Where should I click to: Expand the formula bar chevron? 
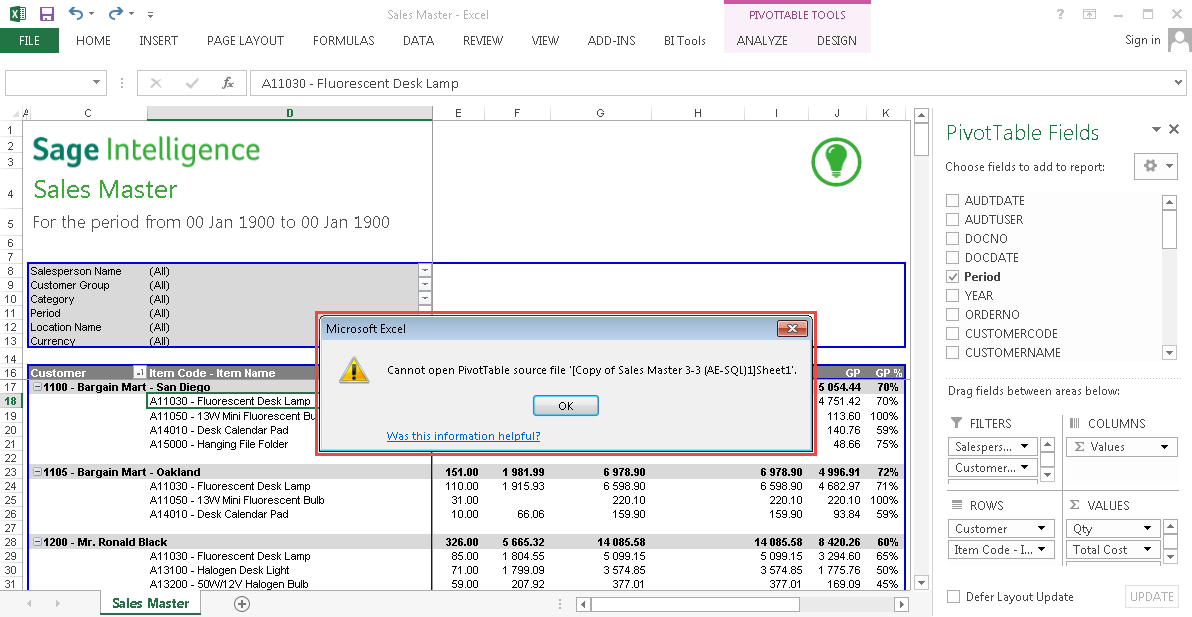pyautogui.click(x=1178, y=82)
